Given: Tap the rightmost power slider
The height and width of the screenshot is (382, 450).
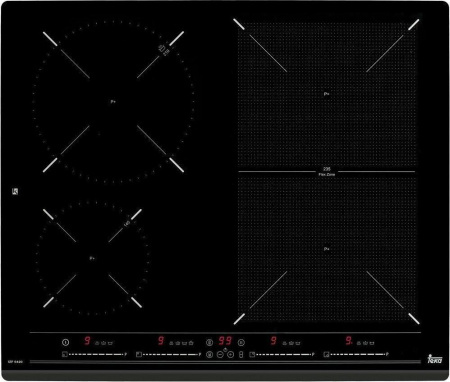Looking at the screenshot, I should [x=358, y=355].
